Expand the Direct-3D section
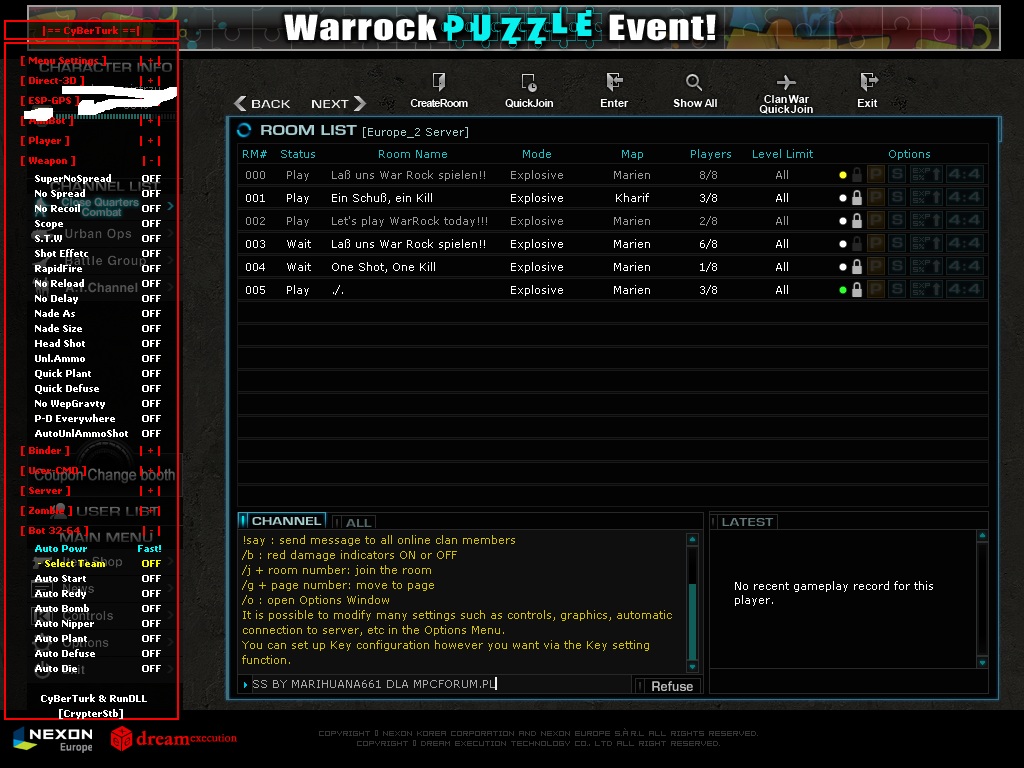 [x=150, y=81]
